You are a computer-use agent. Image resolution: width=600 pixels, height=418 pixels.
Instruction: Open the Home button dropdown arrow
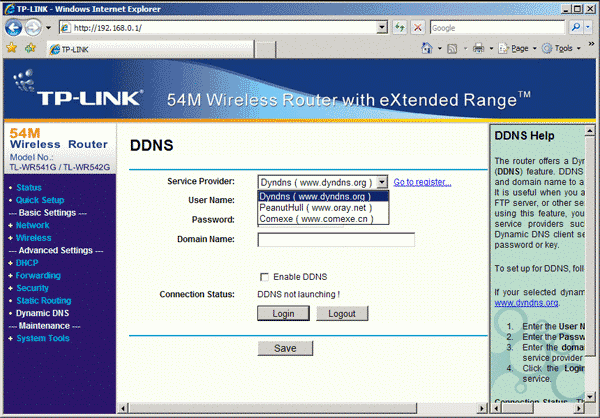[x=440, y=49]
